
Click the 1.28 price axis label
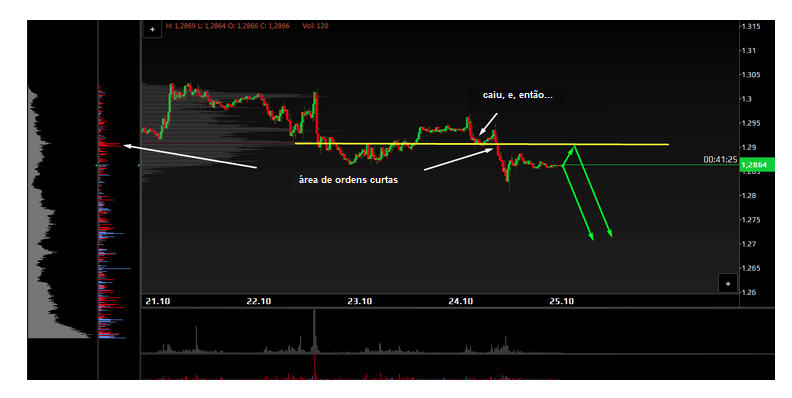(749, 195)
